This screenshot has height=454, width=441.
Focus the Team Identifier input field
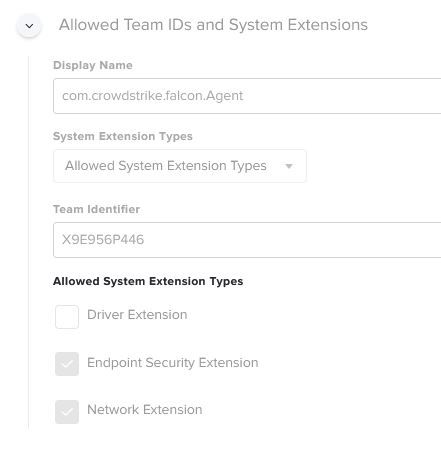point(247,240)
